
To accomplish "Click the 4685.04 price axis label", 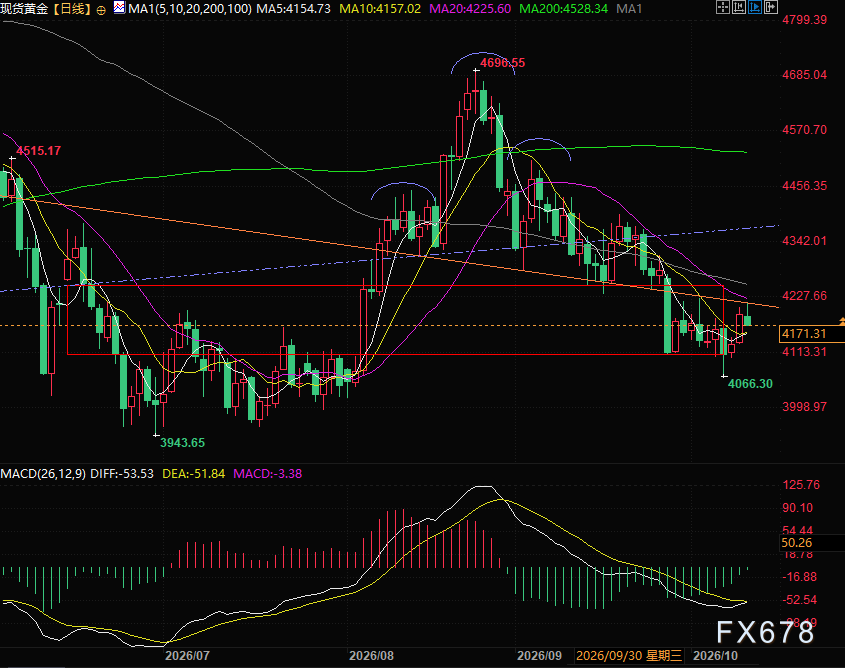I will [x=805, y=75].
